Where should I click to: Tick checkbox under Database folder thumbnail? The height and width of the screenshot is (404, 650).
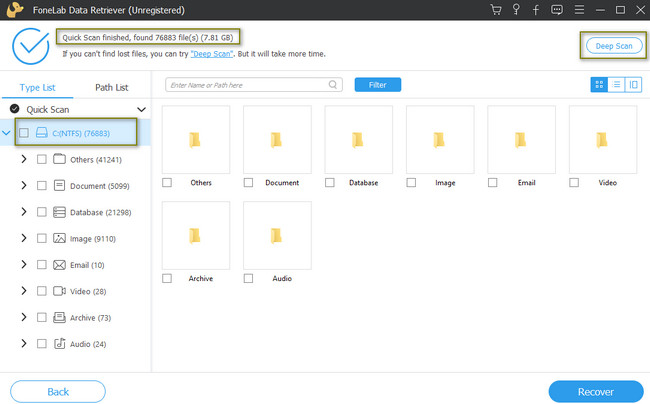pyautogui.click(x=330, y=182)
